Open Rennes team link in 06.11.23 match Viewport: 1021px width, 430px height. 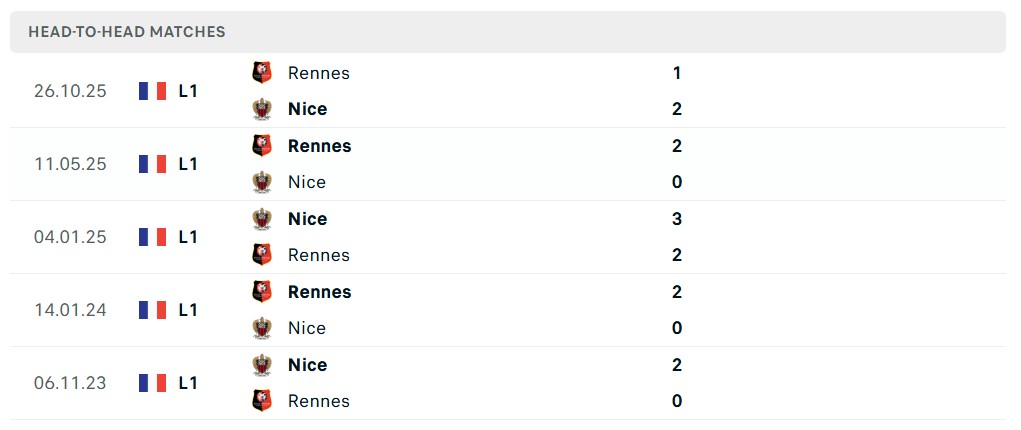[318, 401]
